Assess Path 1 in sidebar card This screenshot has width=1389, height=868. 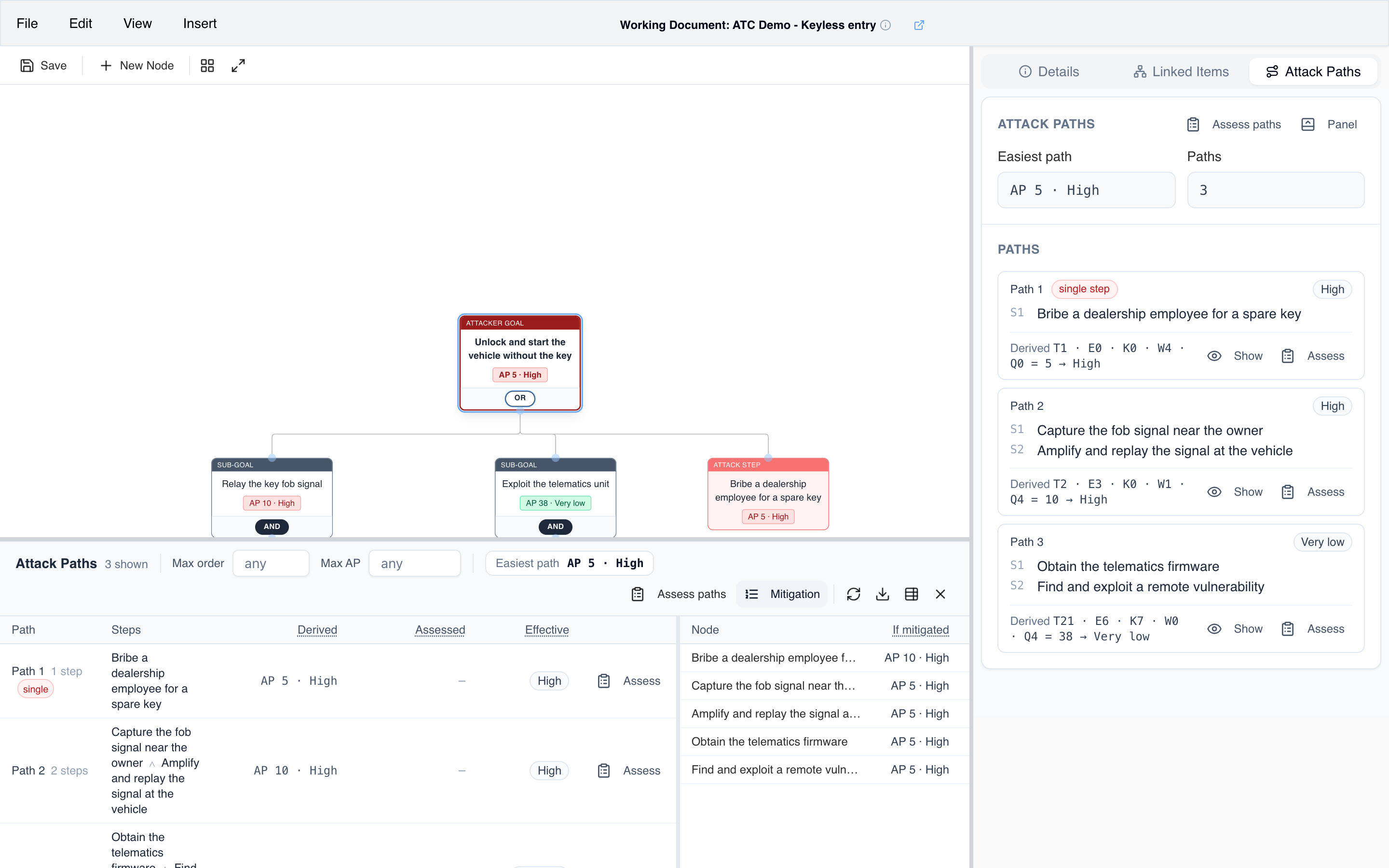tap(1313, 356)
